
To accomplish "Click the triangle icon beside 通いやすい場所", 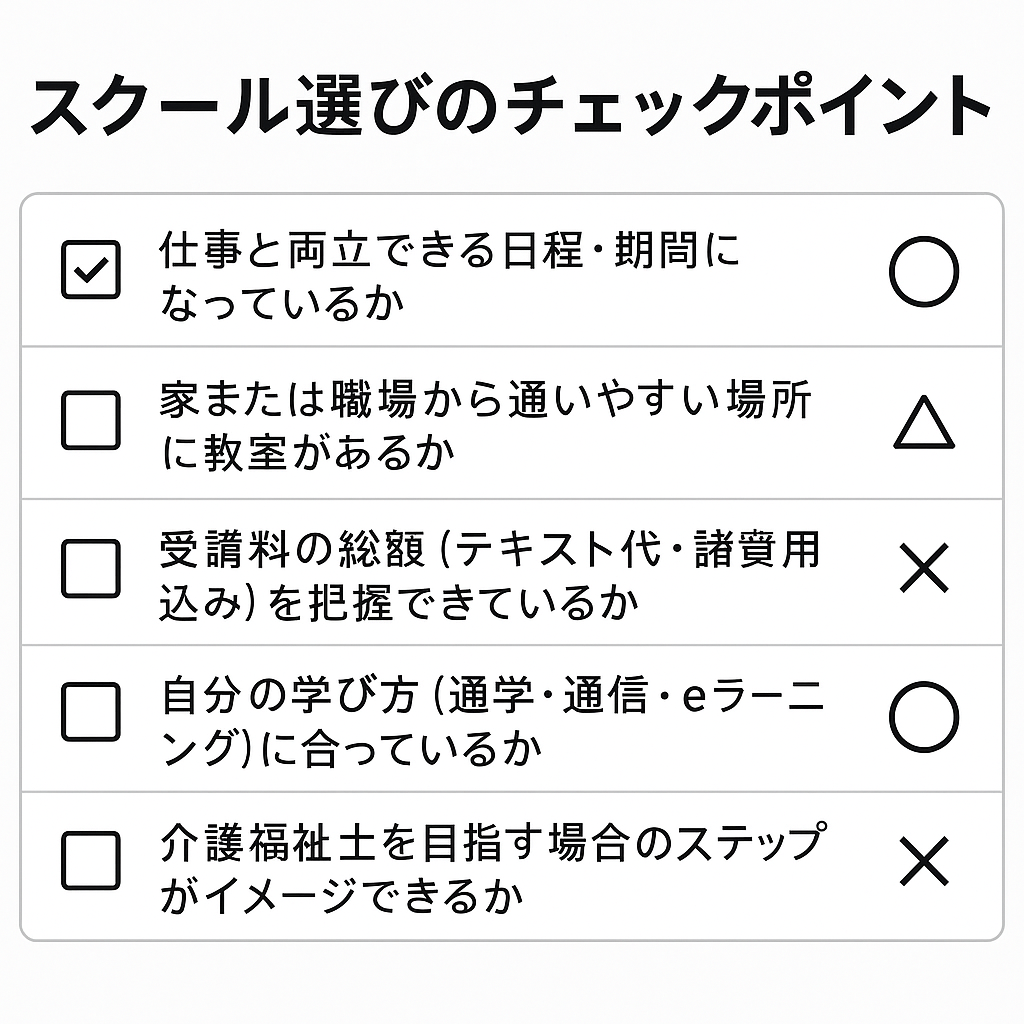I will pyautogui.click(x=923, y=423).
